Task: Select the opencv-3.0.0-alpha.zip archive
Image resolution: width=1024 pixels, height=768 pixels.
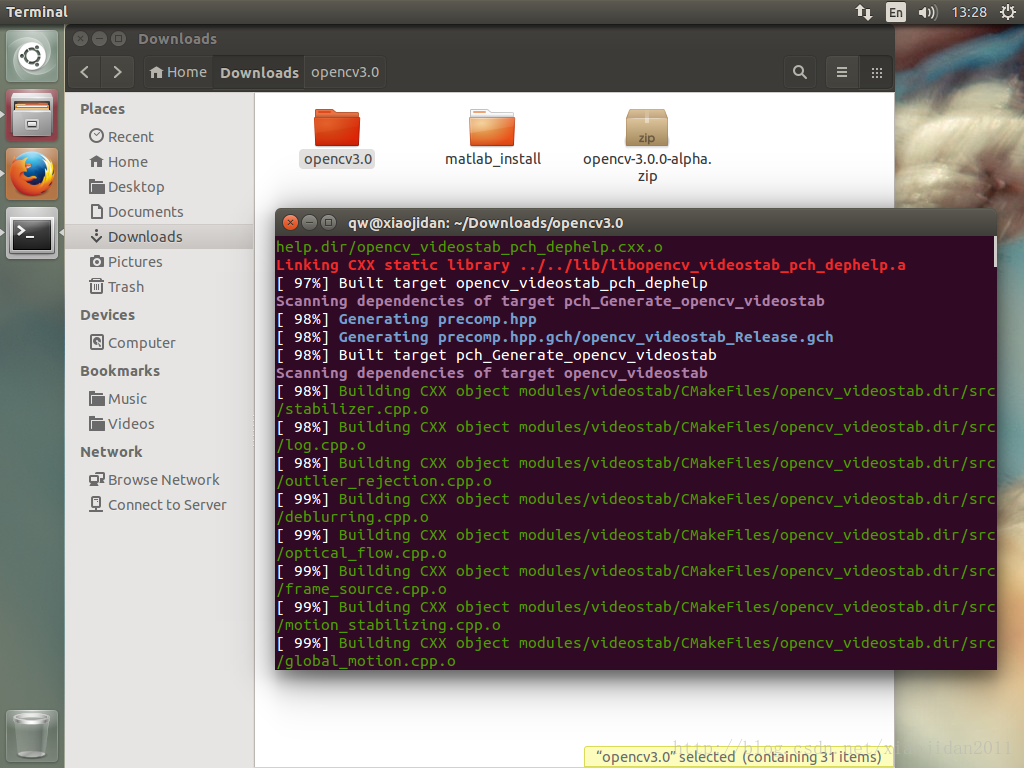Action: coord(647,128)
